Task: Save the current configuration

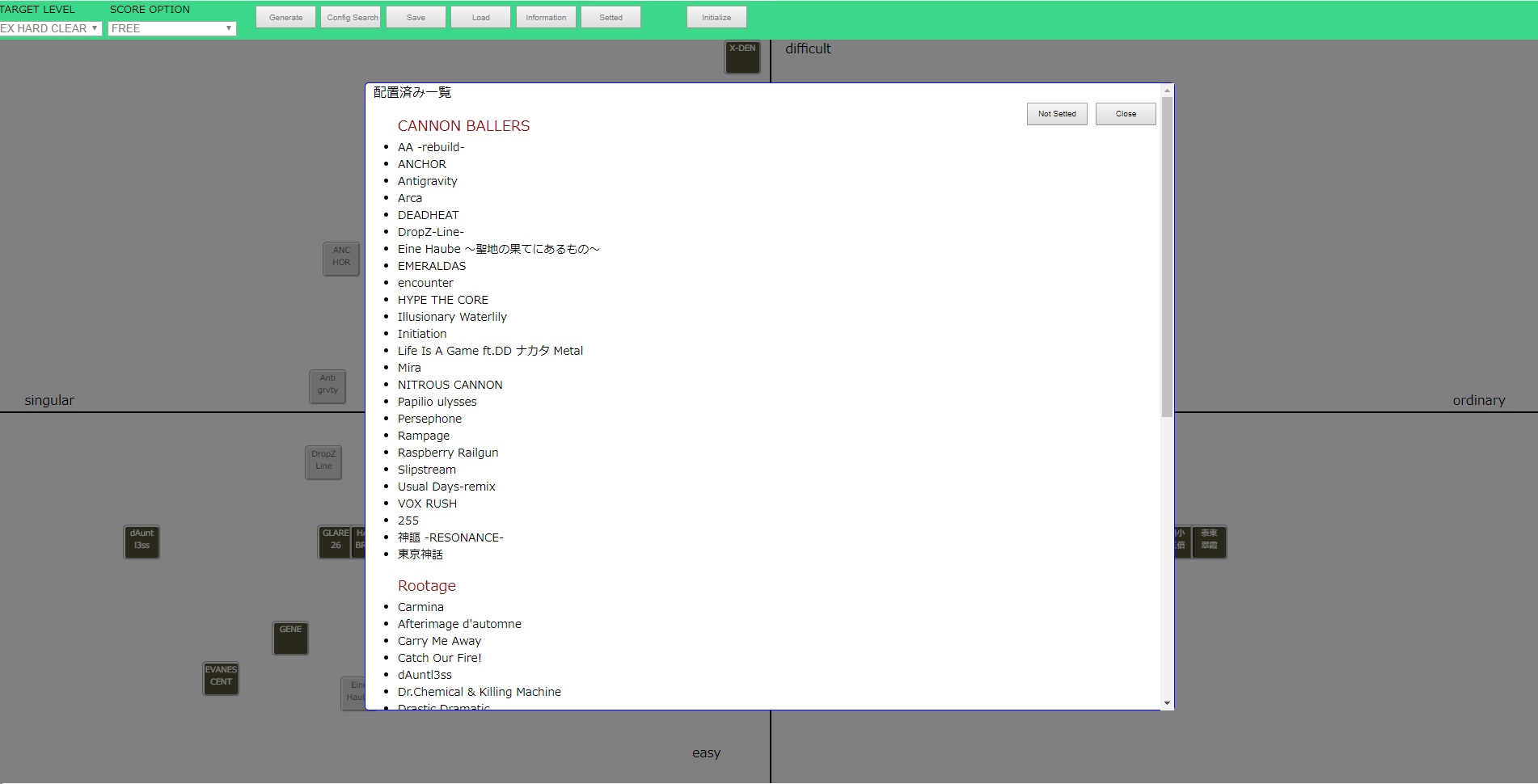Action: [x=416, y=16]
